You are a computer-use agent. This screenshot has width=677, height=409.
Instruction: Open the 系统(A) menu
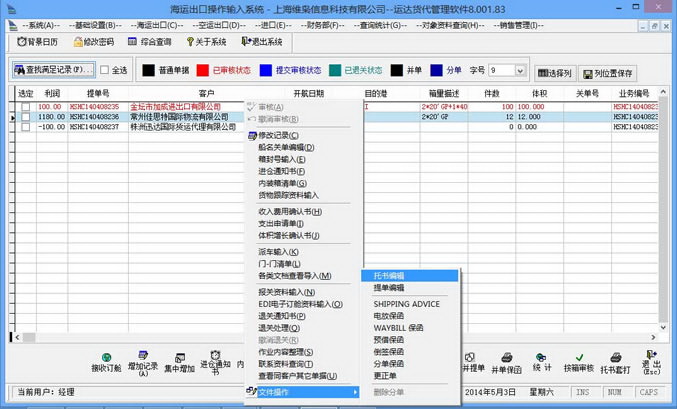coord(41,25)
